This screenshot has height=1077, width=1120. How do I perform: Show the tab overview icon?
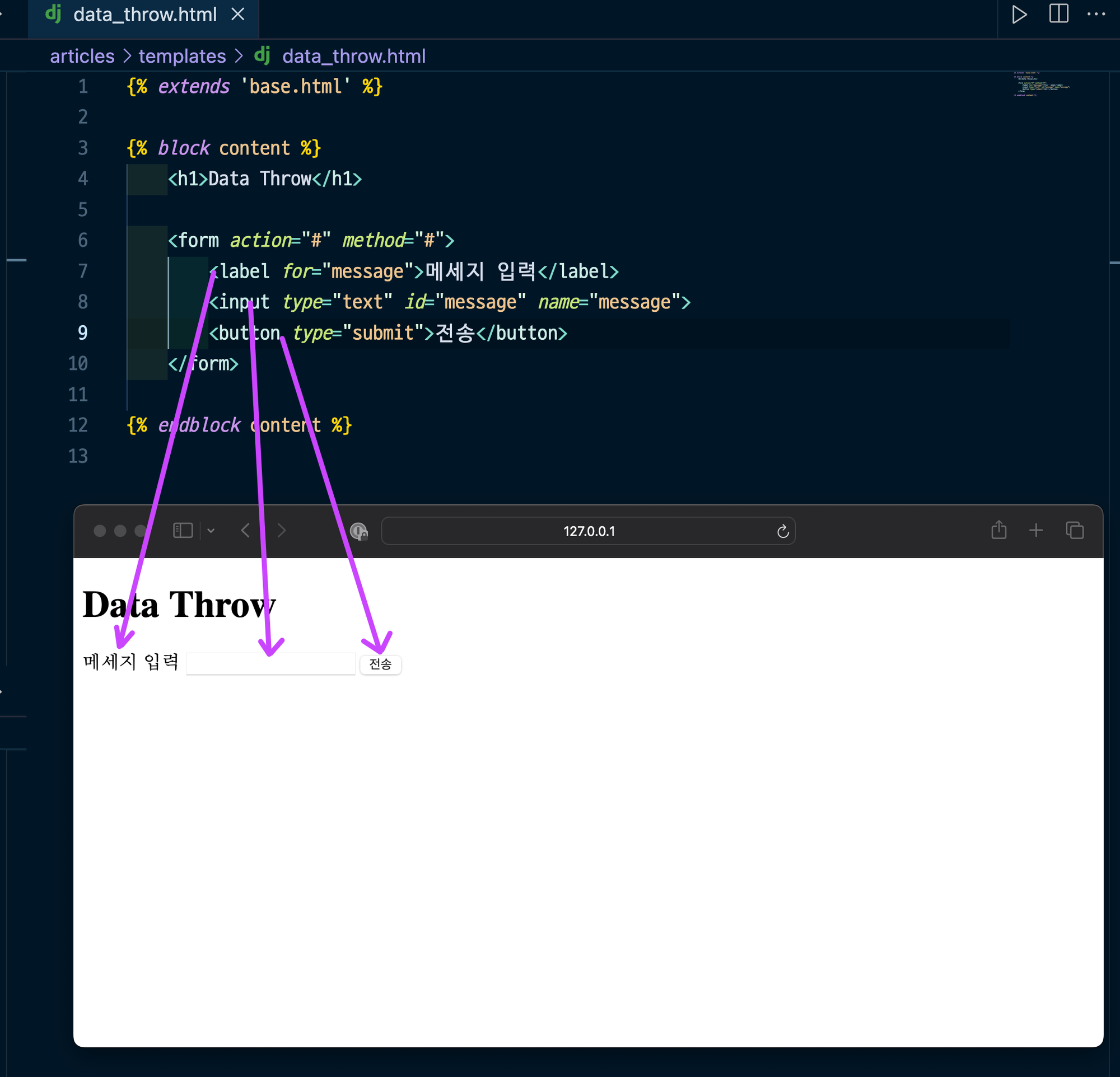[x=1074, y=531]
